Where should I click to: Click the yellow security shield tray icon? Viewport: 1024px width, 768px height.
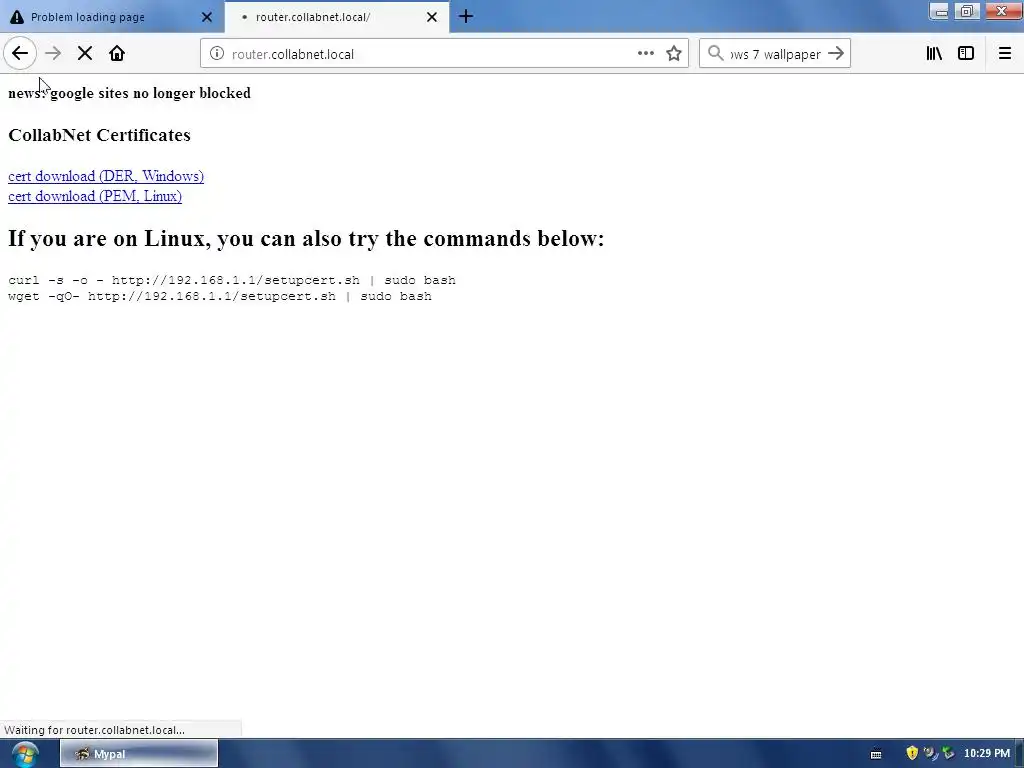pyautogui.click(x=912, y=754)
